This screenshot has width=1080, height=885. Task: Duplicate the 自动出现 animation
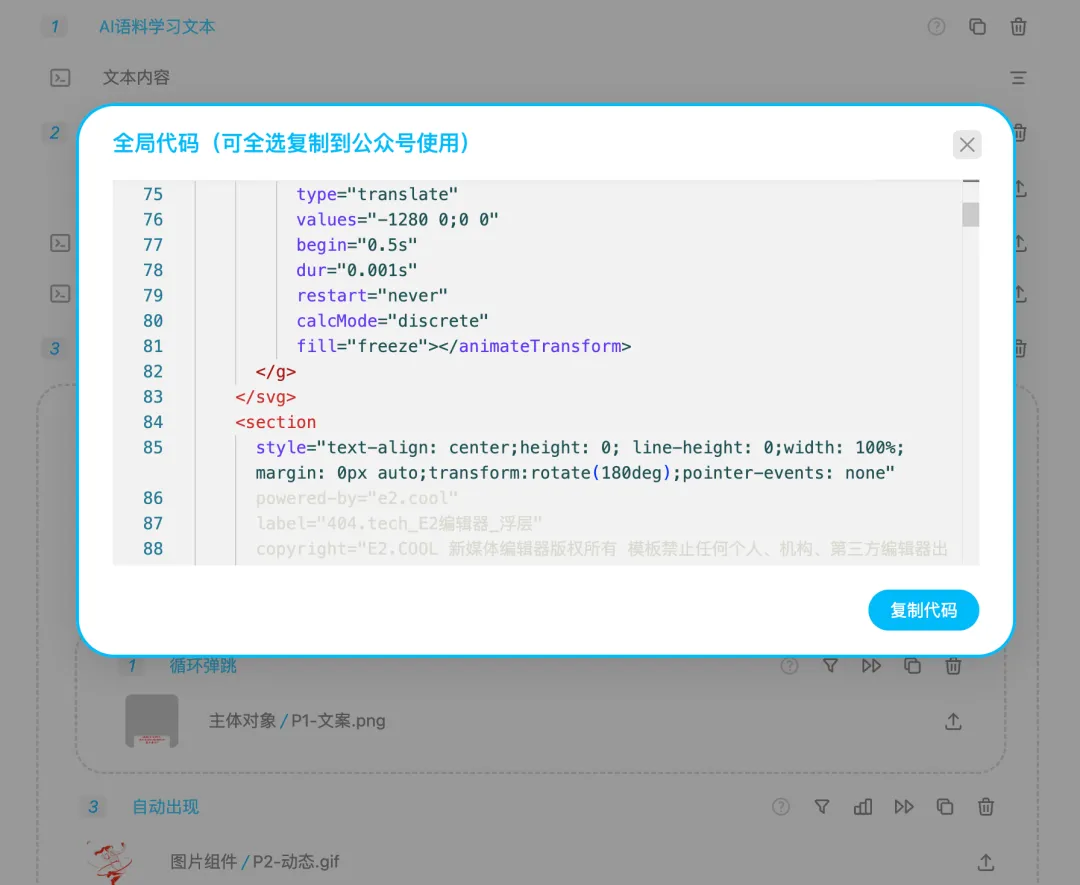(x=945, y=806)
